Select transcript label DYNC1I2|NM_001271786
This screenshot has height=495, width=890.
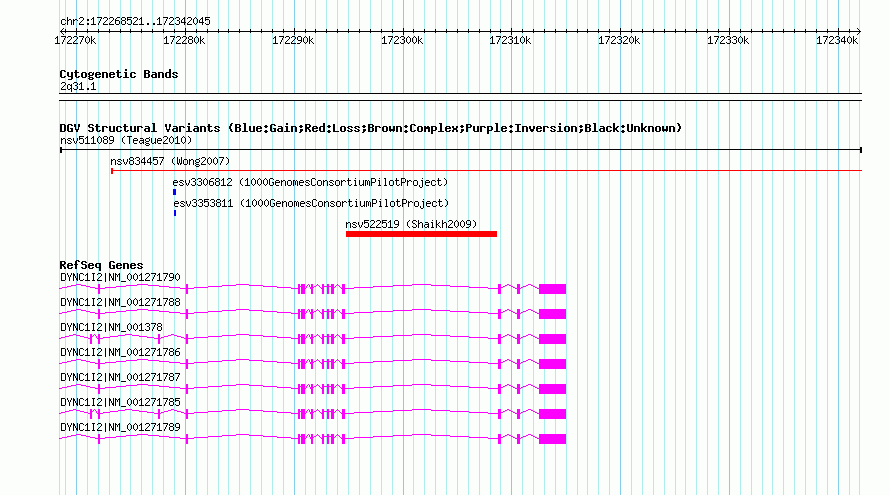(120, 353)
